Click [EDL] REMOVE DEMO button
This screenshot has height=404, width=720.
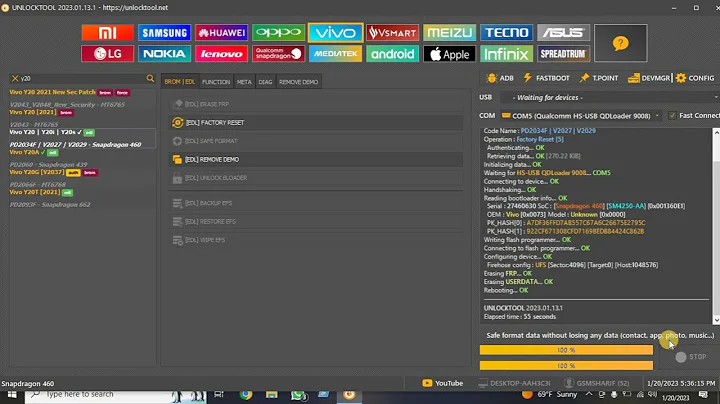click(x=316, y=159)
